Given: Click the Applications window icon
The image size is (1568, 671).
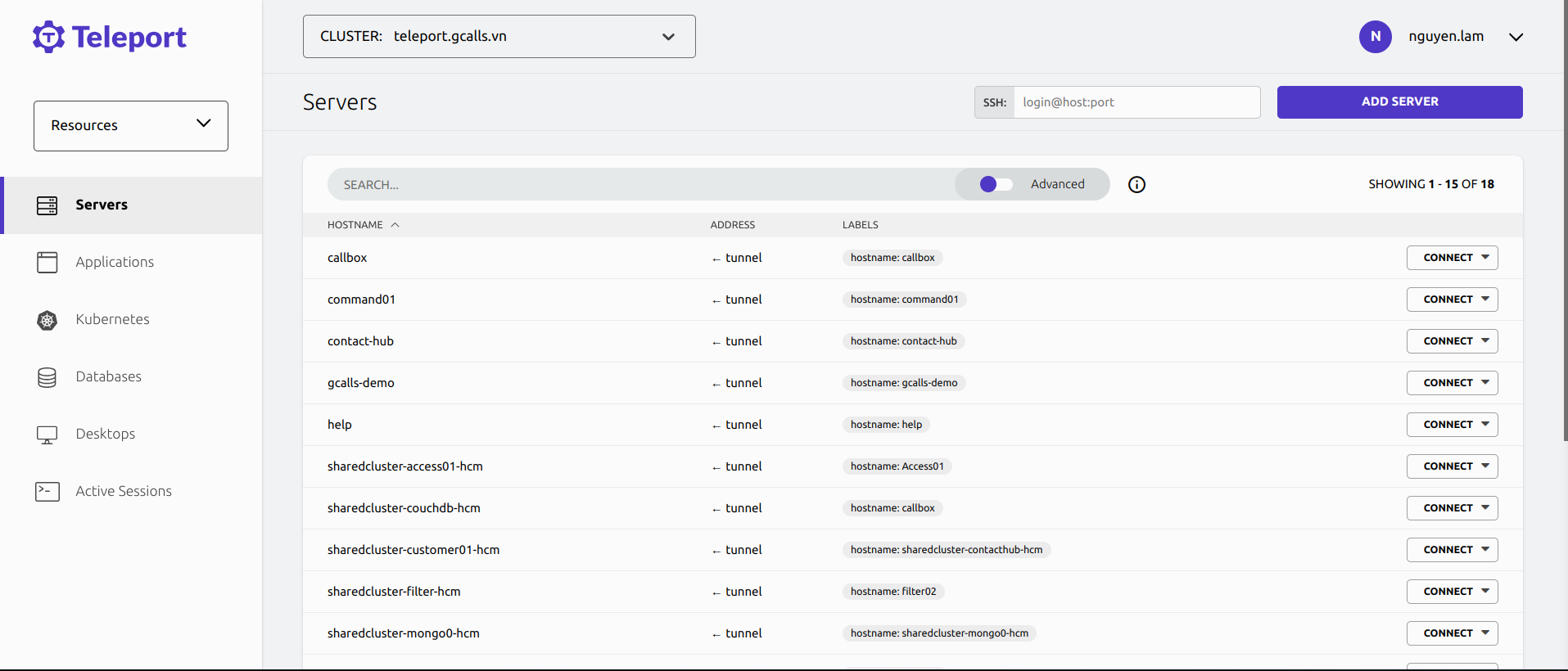Looking at the screenshot, I should click(x=47, y=263).
